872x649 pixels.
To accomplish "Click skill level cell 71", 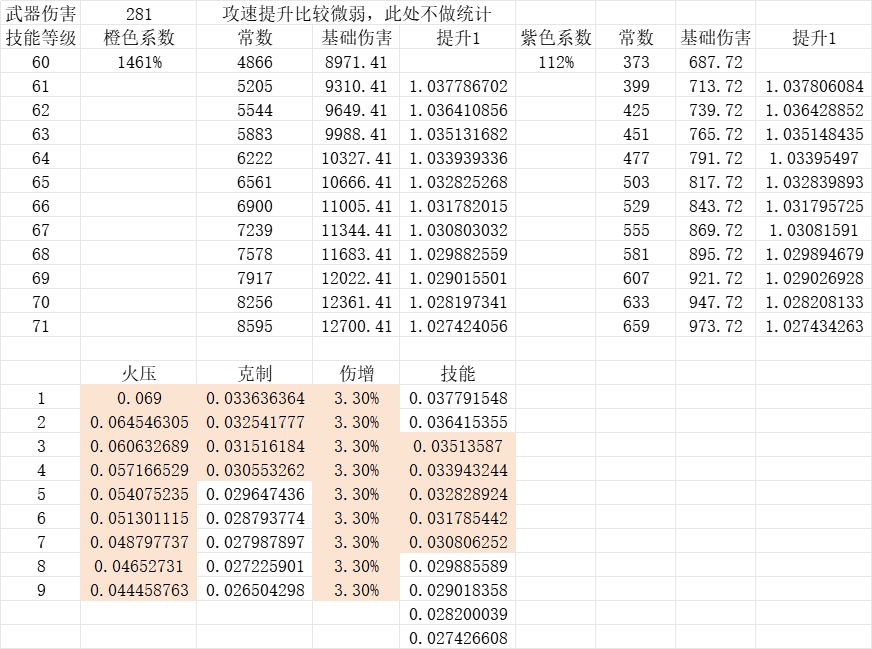I will 41,326.
